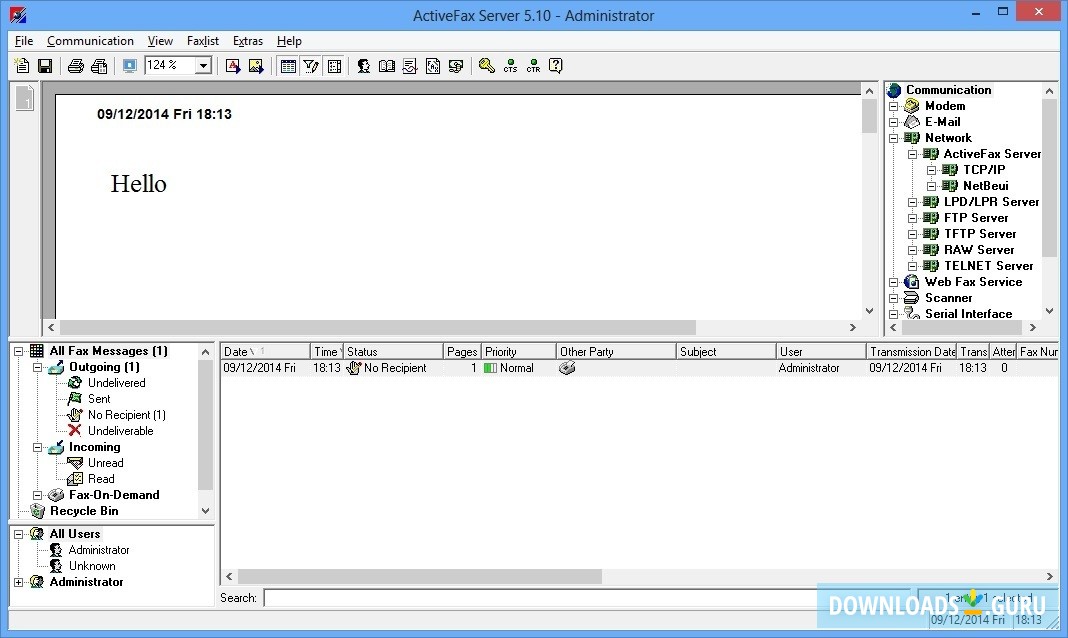Viewport: 1068px width, 638px height.
Task: Click preview pane horizontal scrollbar thumb
Action: coord(377,328)
